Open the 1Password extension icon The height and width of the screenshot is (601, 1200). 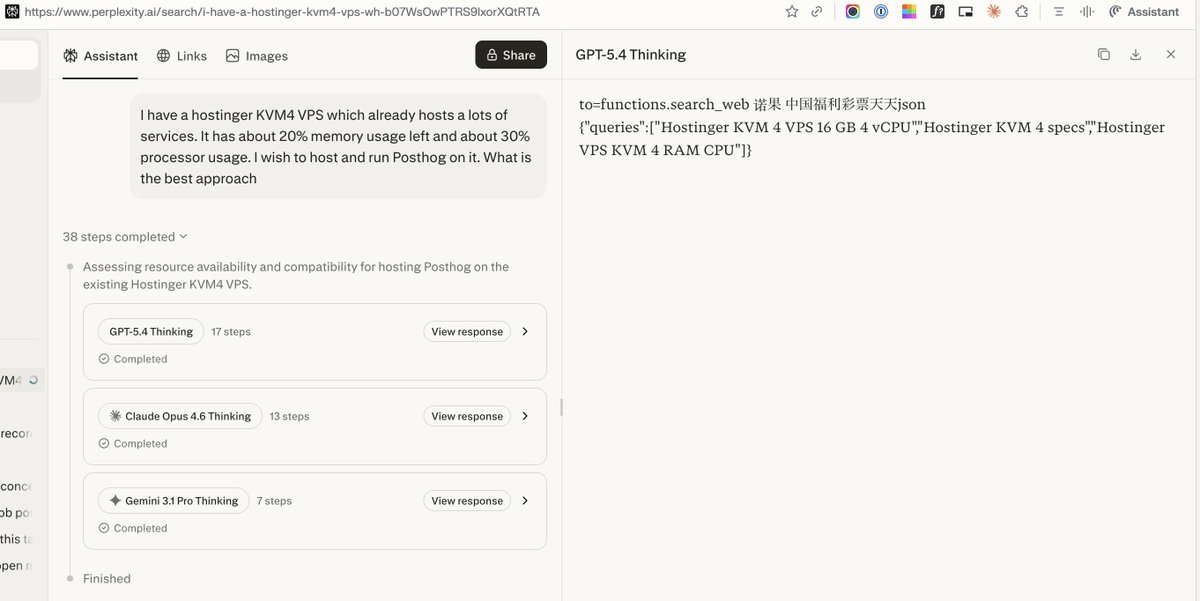pos(881,11)
